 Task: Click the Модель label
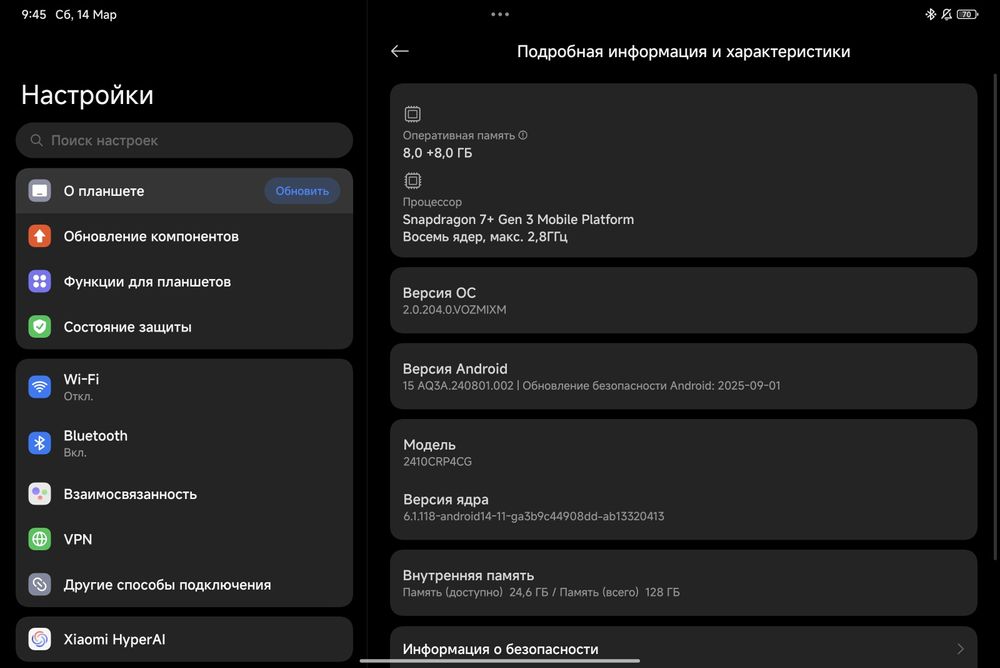point(429,445)
